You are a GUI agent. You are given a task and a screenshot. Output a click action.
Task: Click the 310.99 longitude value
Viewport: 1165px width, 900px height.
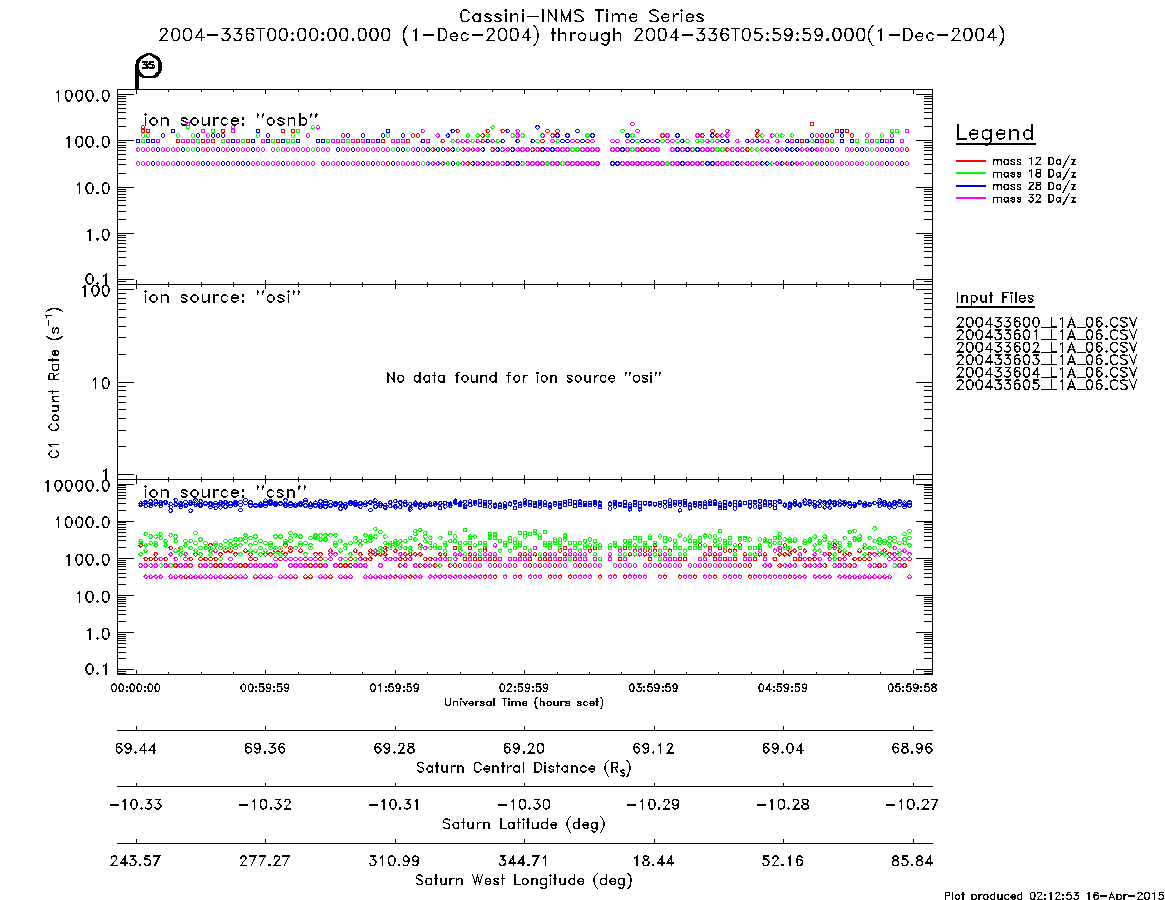tap(395, 861)
